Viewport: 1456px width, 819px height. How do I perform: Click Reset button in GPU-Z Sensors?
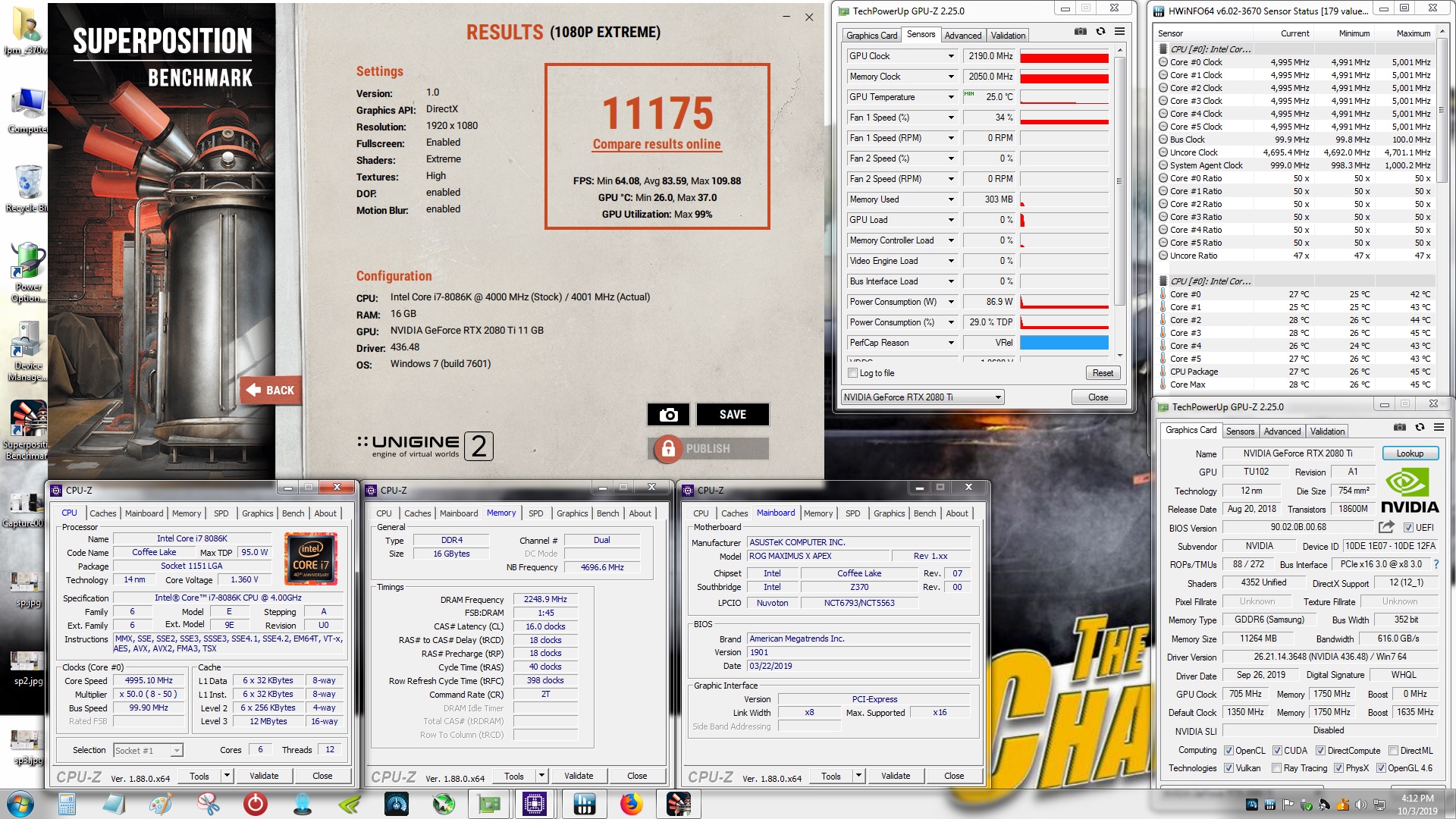click(x=1103, y=373)
